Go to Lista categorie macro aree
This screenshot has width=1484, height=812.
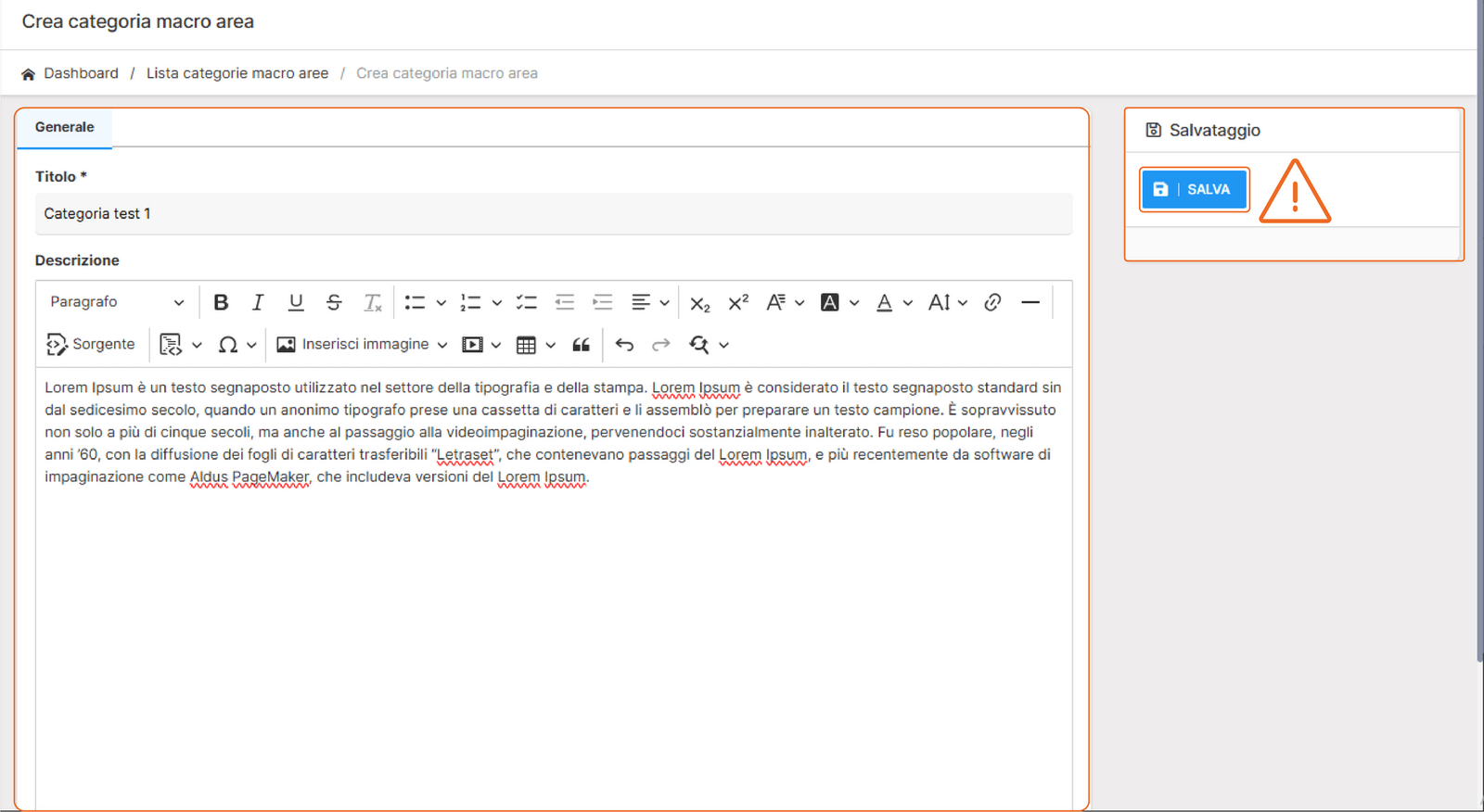pyautogui.click(x=237, y=73)
